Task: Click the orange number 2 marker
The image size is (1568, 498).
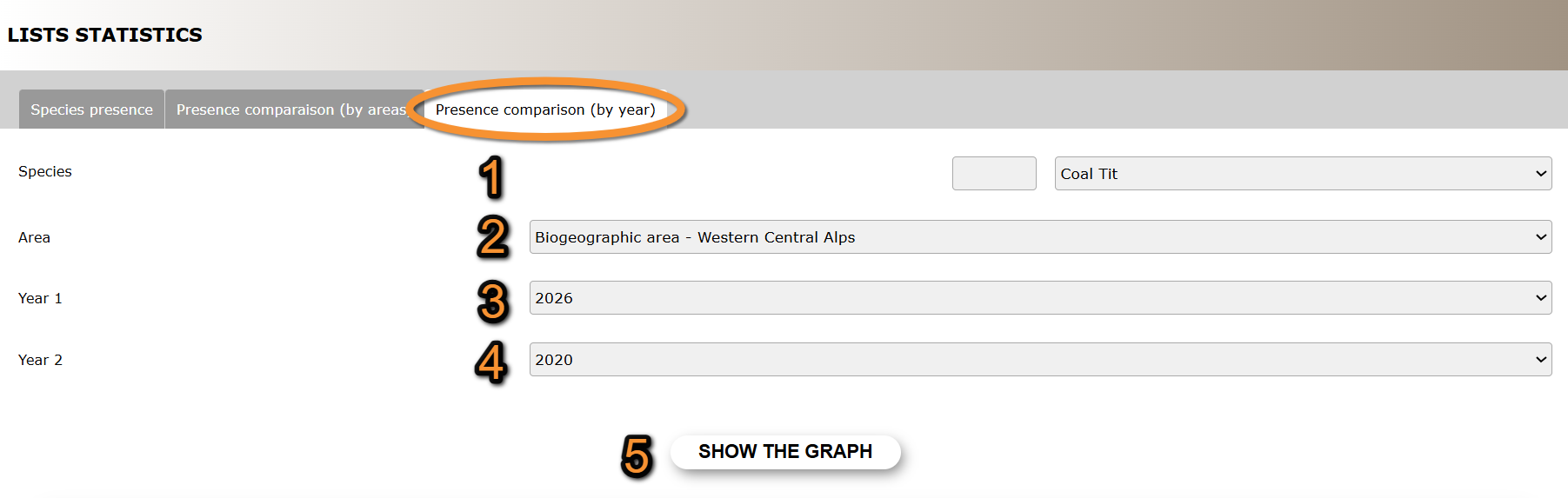Action: click(493, 237)
